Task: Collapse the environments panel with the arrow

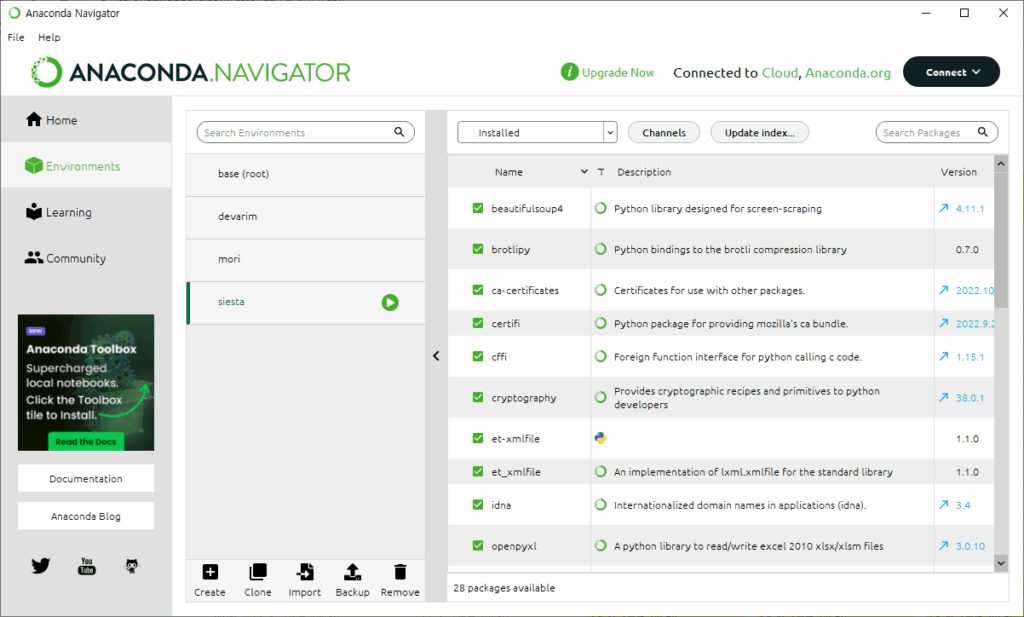Action: tap(436, 355)
